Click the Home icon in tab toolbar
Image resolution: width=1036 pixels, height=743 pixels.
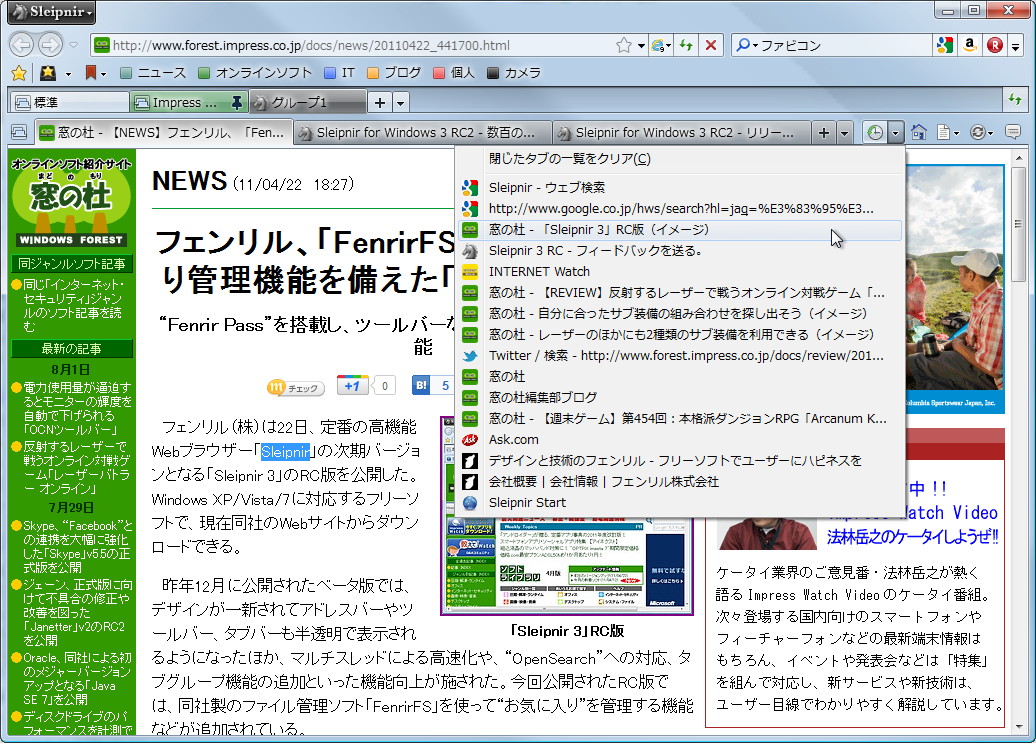pyautogui.click(x=918, y=132)
